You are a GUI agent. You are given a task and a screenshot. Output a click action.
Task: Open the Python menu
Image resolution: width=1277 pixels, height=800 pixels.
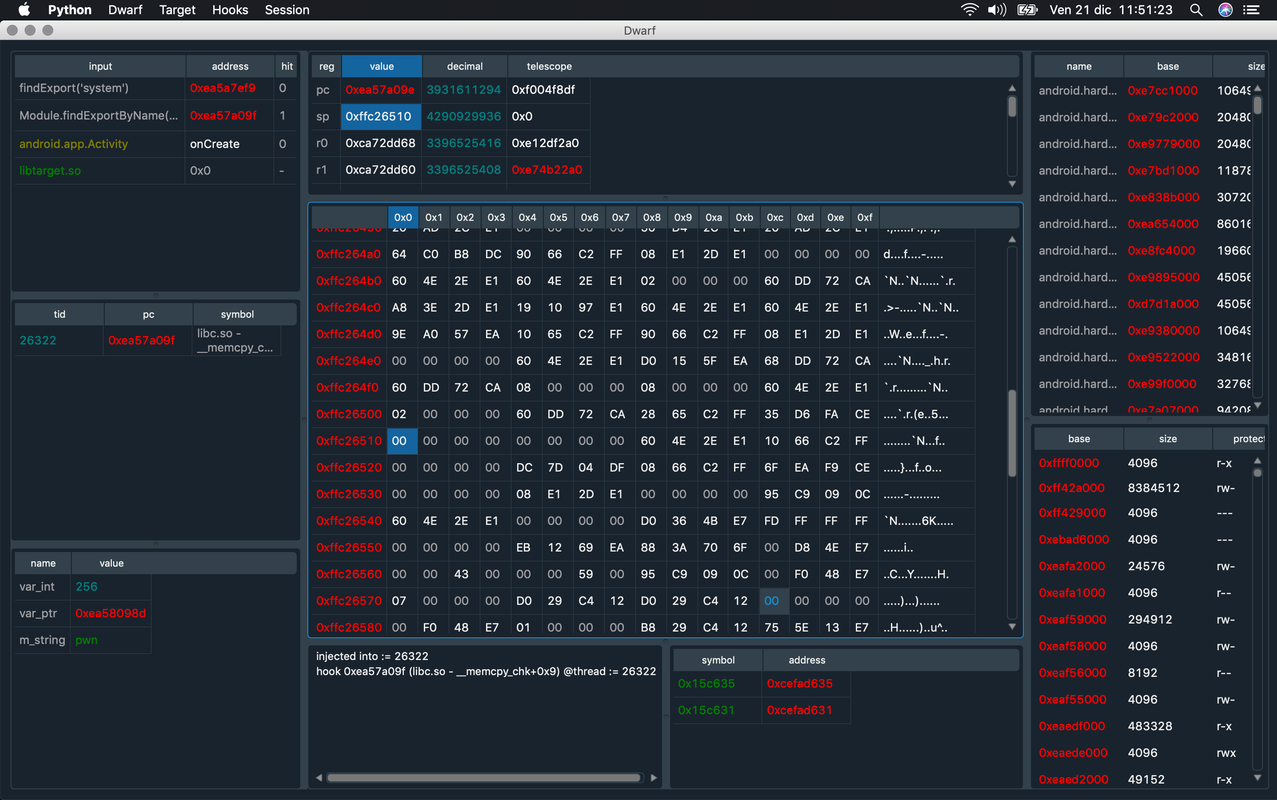pyautogui.click(x=70, y=10)
